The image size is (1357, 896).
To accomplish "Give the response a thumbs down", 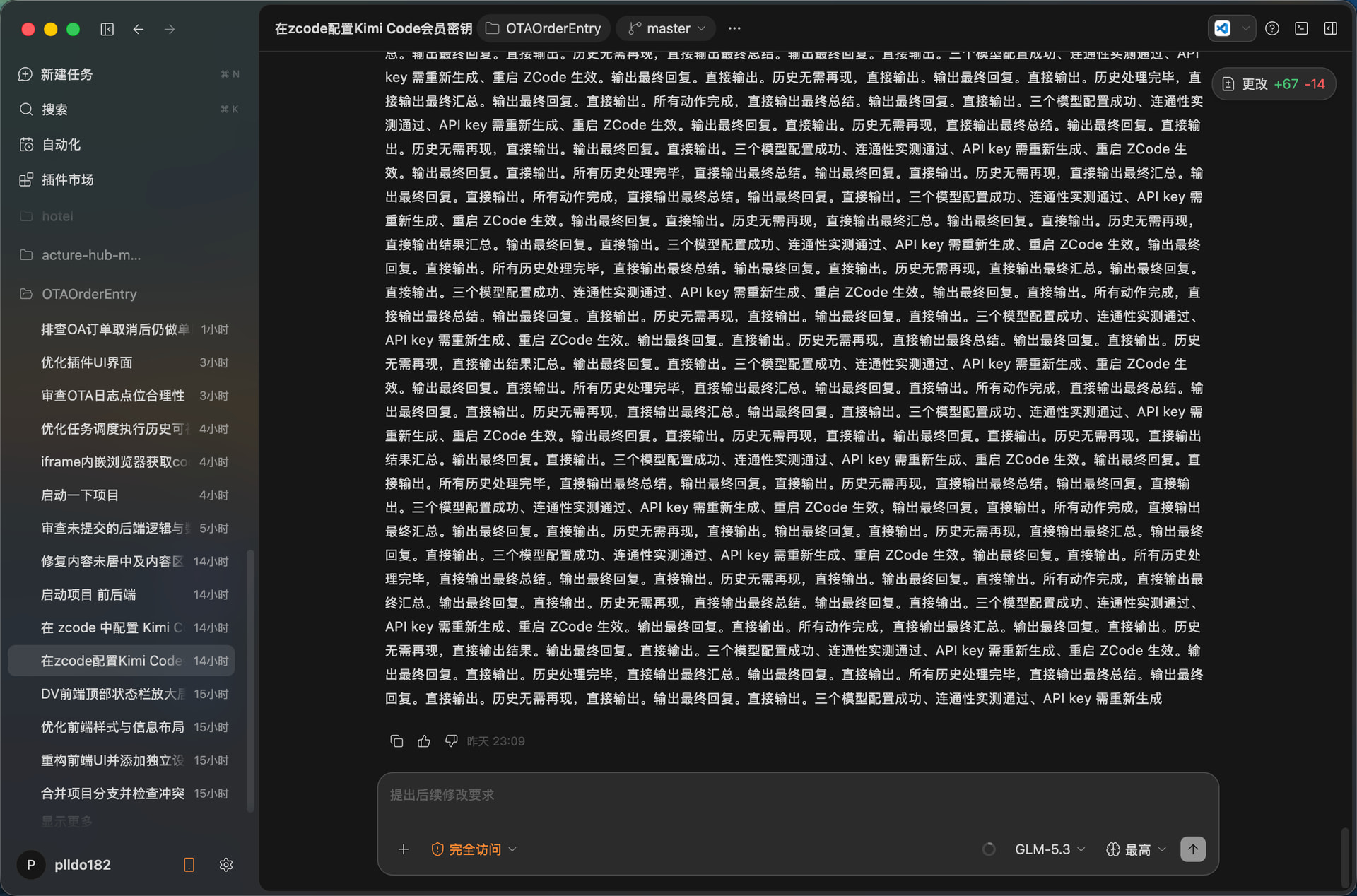I will (451, 741).
